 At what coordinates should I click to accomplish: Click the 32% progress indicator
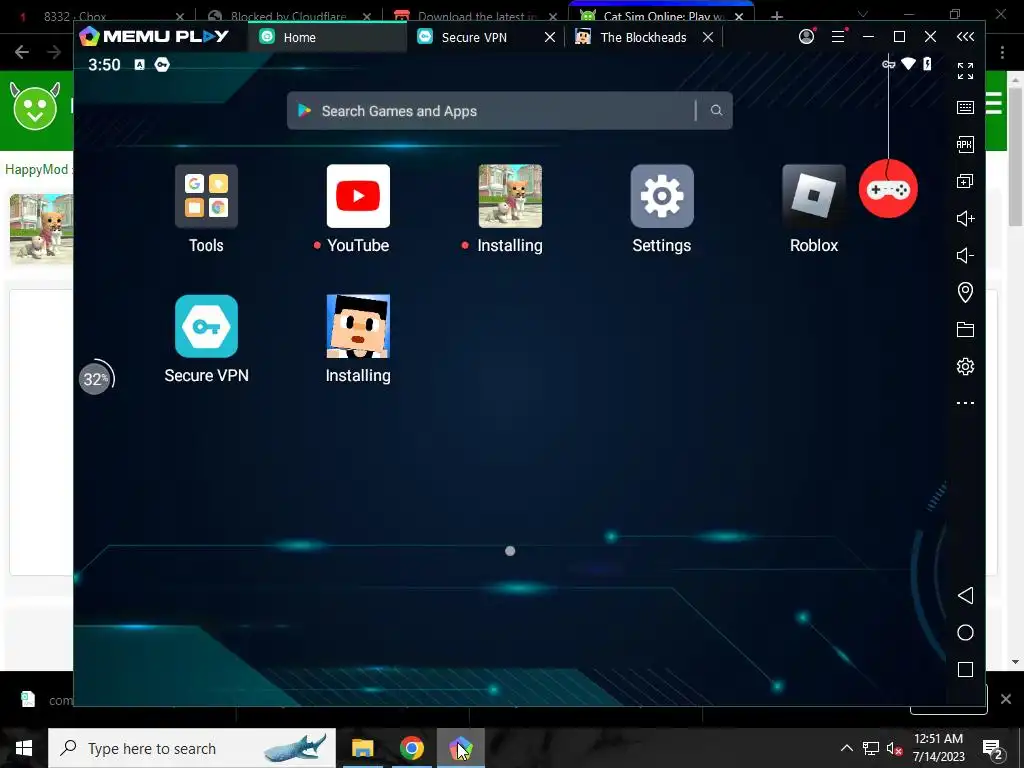95,378
